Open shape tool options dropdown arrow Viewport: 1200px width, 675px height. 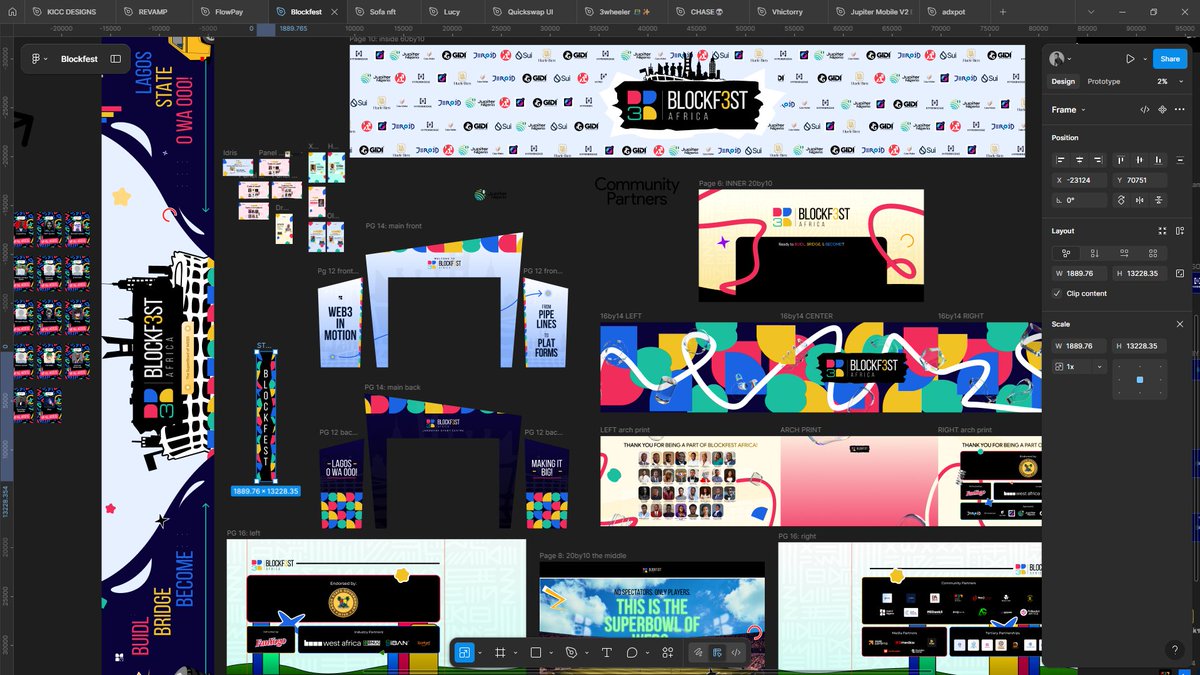coord(551,652)
